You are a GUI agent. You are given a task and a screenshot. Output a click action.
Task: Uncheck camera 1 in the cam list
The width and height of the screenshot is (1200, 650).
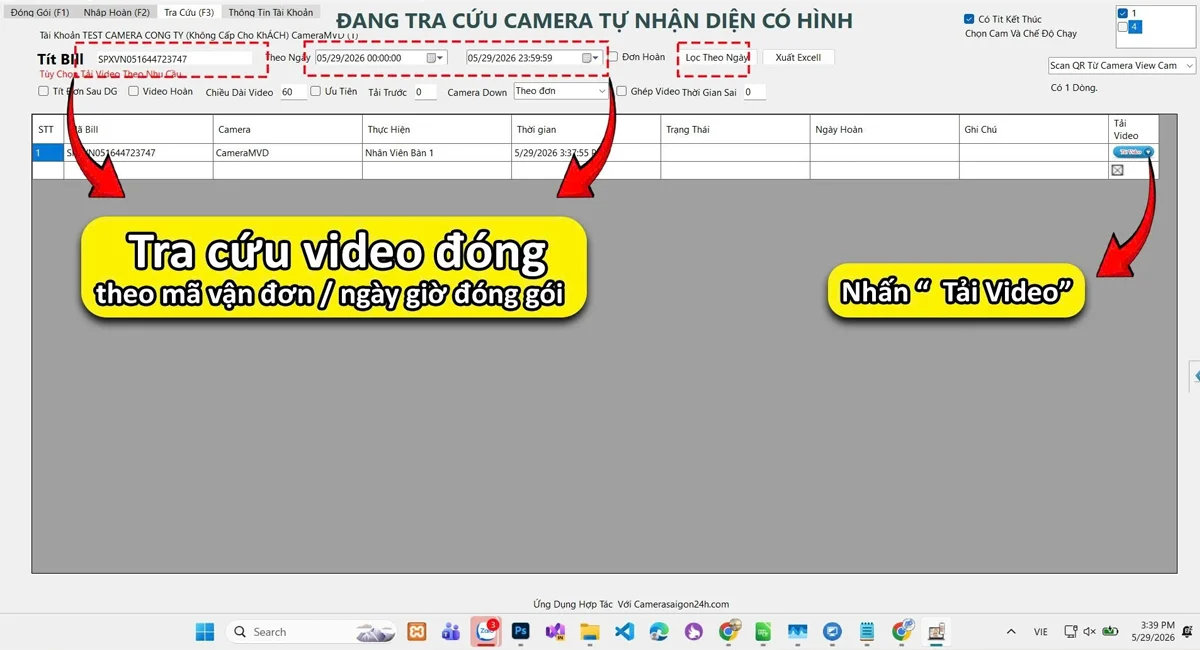coord(1122,13)
